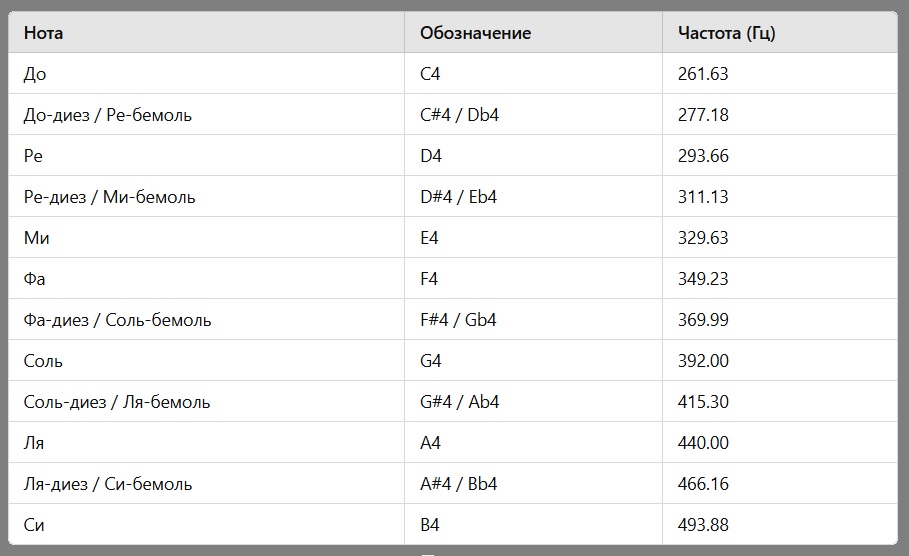
Task: Click the F#4 / Gb4 designation cell
Action: 533,319
